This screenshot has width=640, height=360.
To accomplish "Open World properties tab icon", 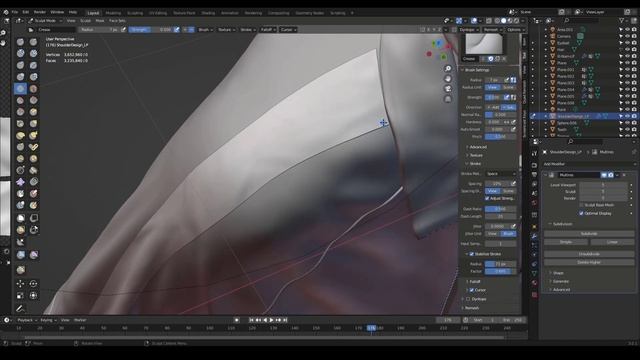I will click(534, 203).
